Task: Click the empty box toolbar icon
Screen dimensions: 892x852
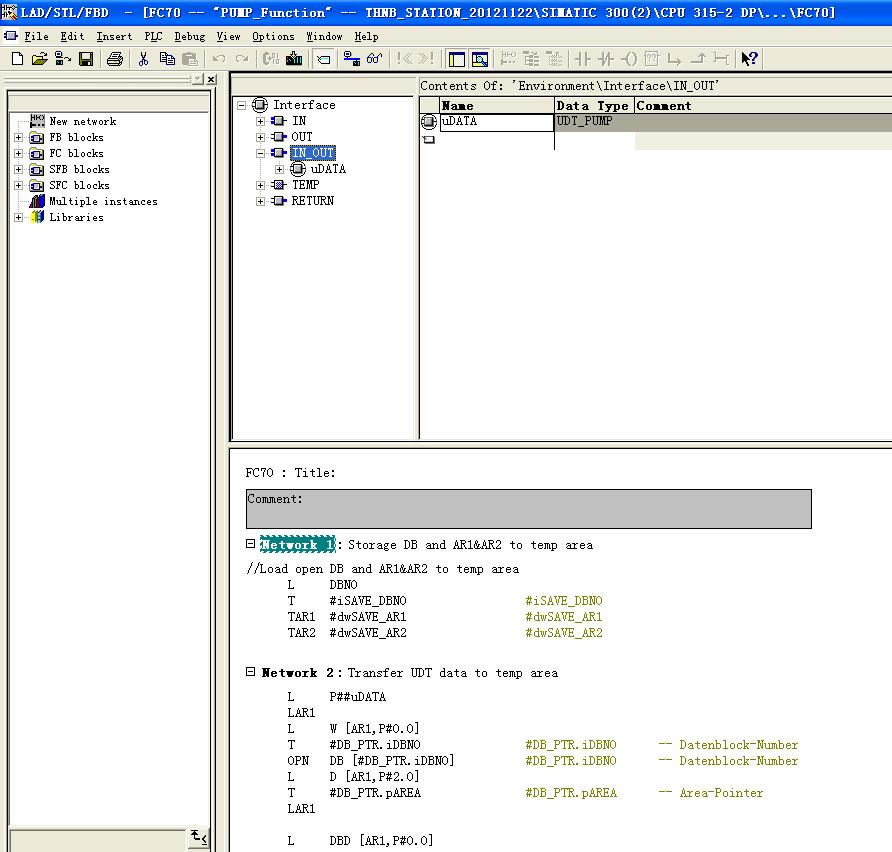Action: coord(652,59)
